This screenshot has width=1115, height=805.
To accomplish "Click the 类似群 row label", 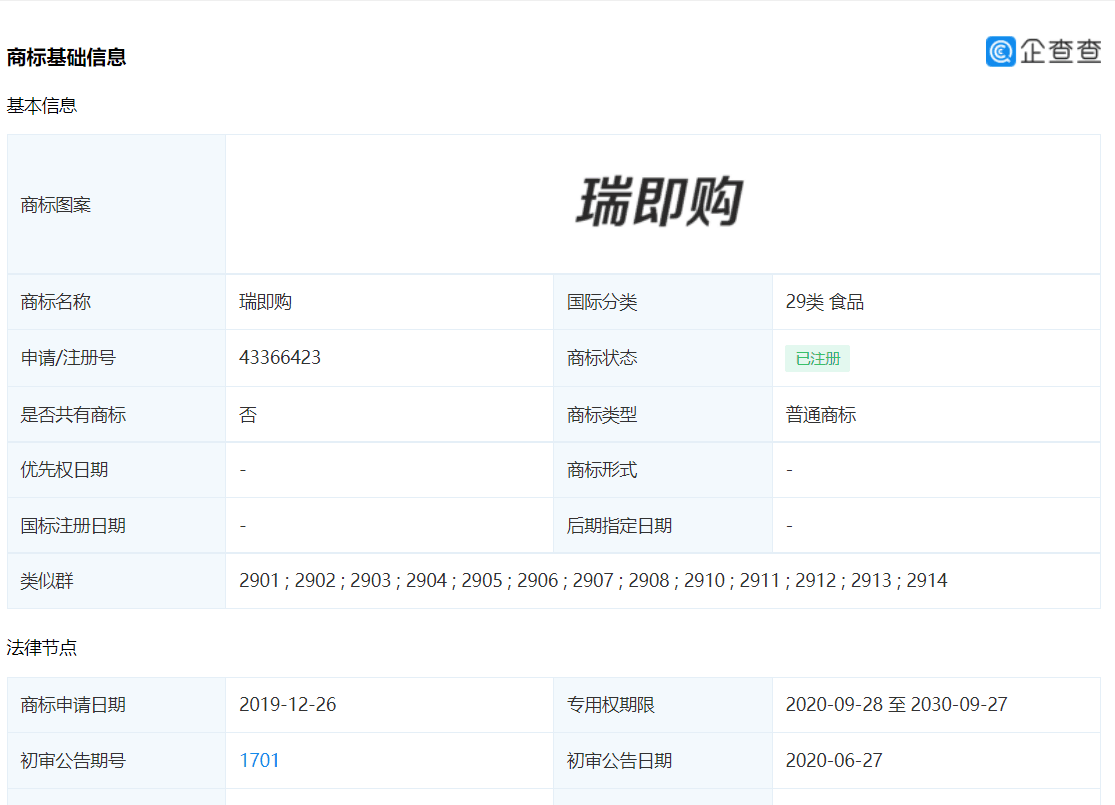I will [47, 581].
